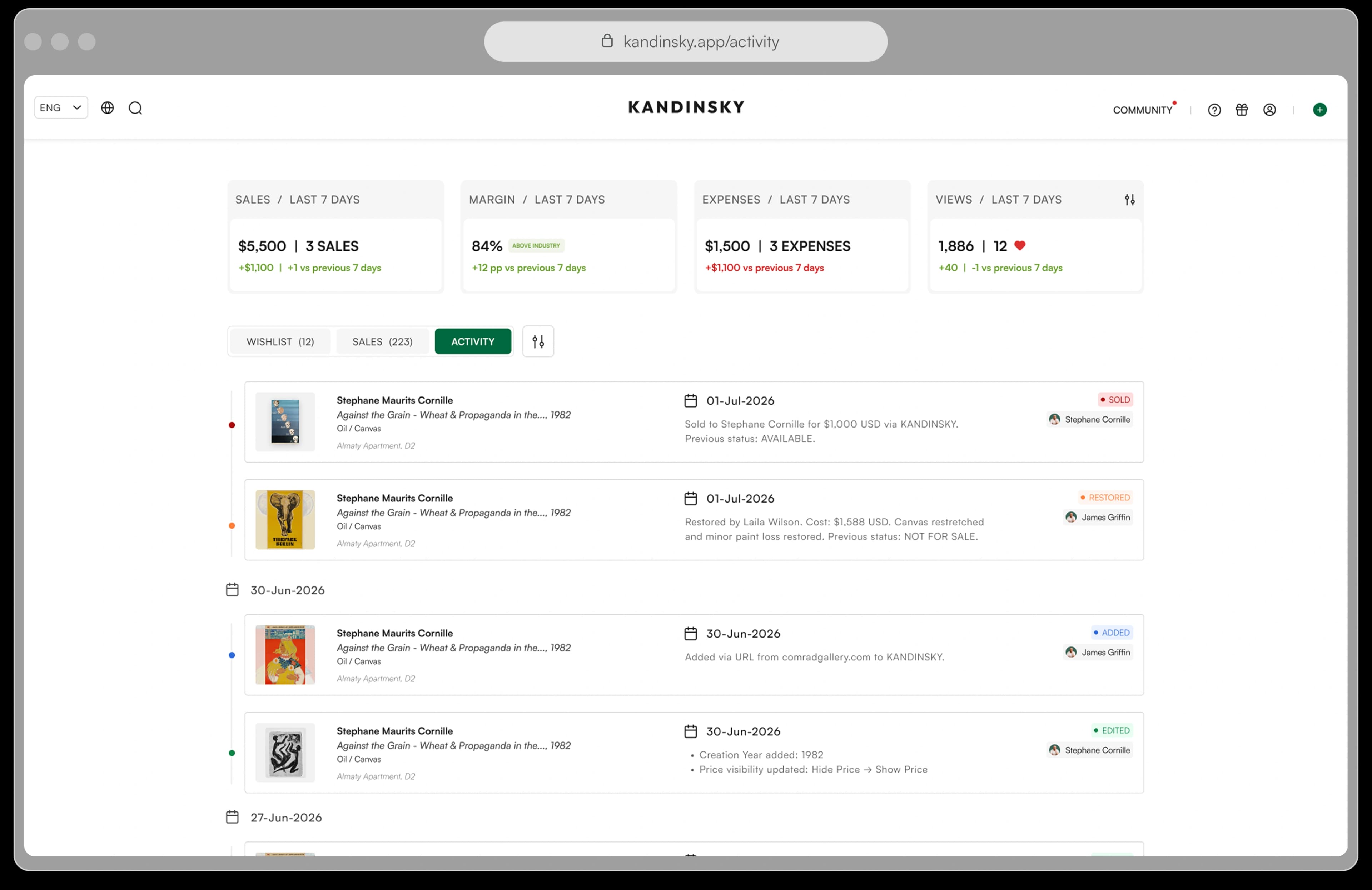The image size is (1372, 890).
Task: Click calendar icon in SOLD entry
Action: click(x=691, y=401)
